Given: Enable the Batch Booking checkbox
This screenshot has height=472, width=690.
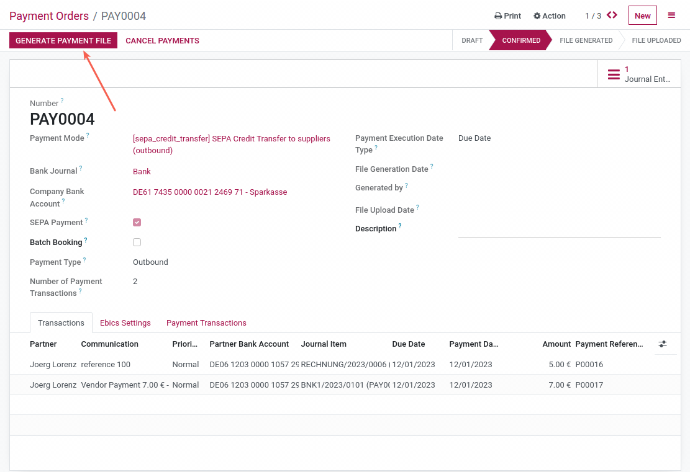Looking at the screenshot, I should pos(137,242).
